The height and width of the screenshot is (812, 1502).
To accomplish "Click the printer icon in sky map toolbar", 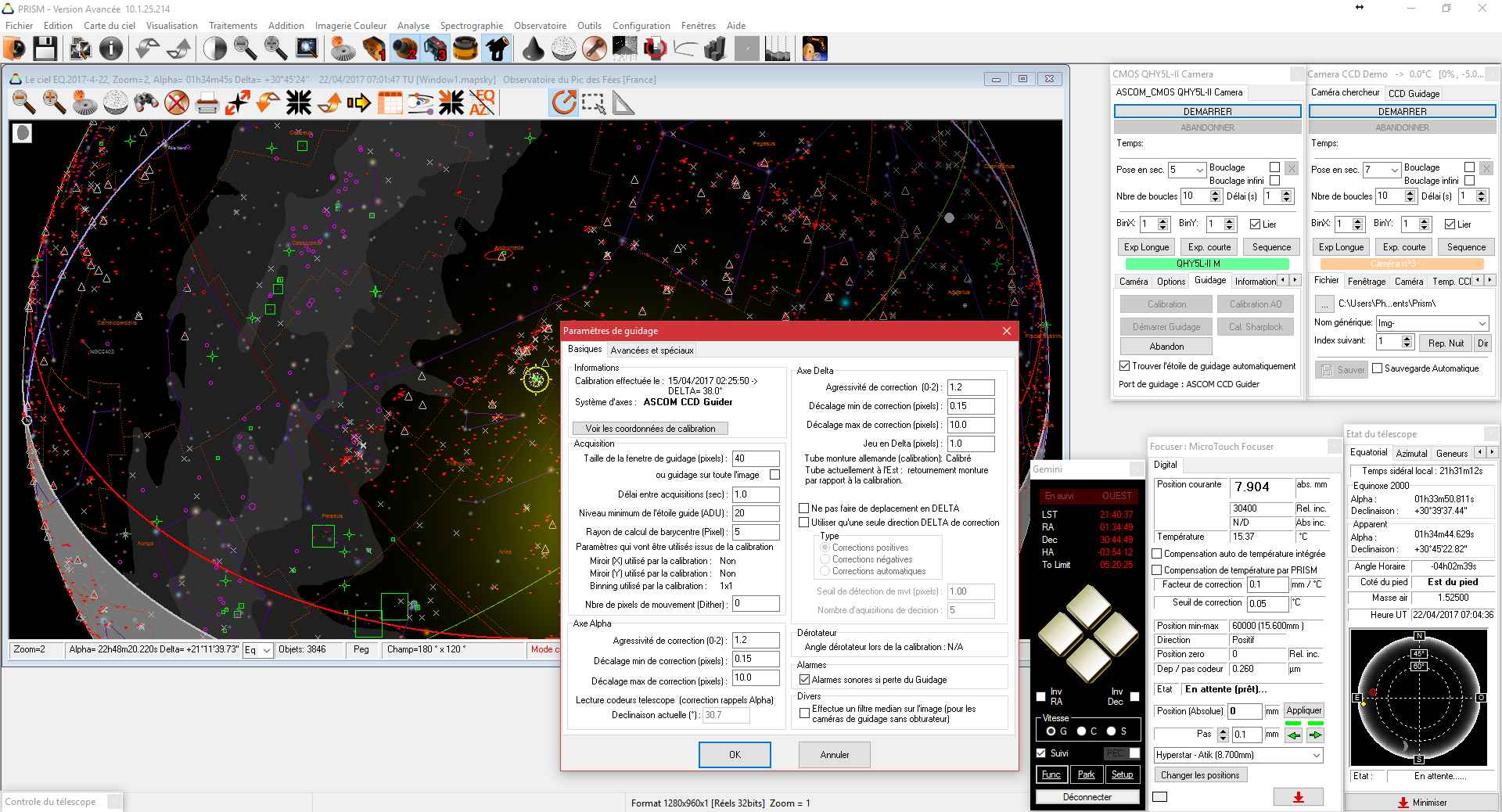I will point(207,102).
